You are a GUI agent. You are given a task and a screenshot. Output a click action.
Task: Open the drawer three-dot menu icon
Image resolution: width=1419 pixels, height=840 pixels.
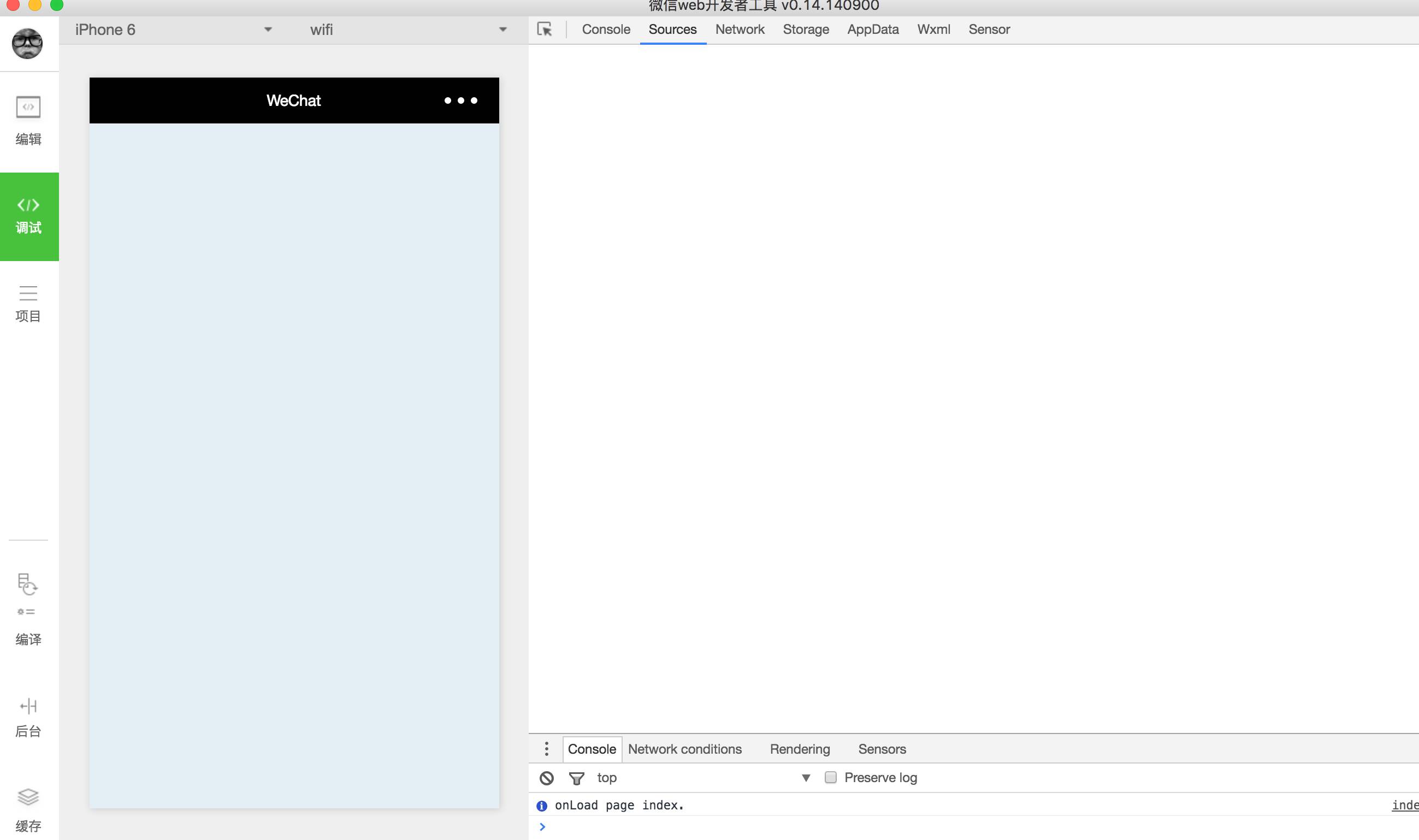[546, 749]
